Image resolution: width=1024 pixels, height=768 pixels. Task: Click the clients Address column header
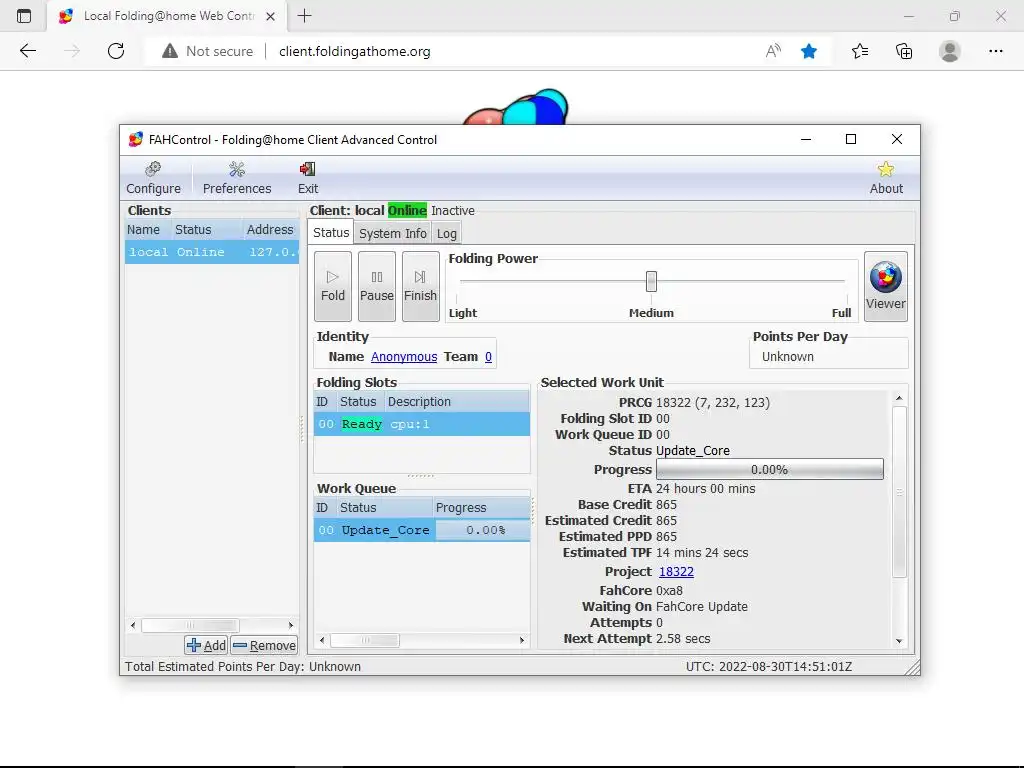270,230
